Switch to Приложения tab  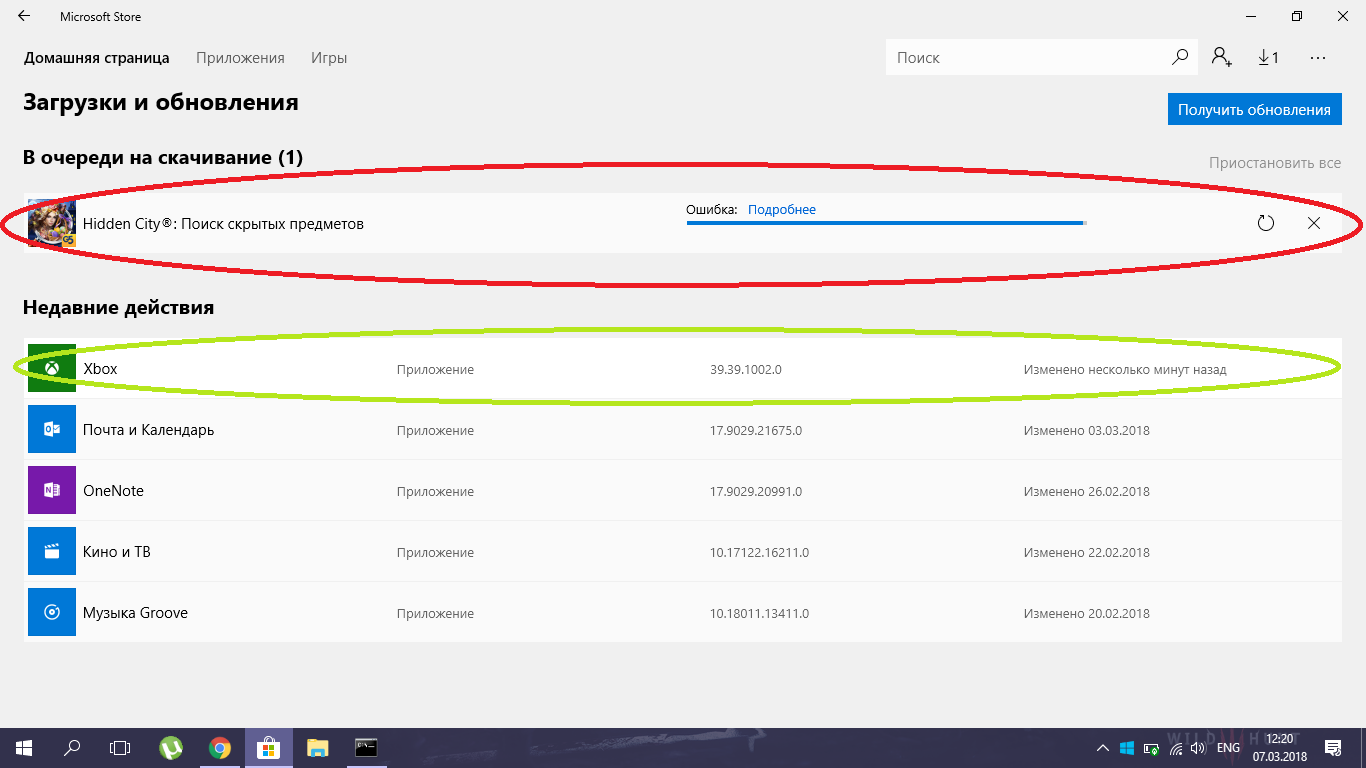pyautogui.click(x=240, y=58)
